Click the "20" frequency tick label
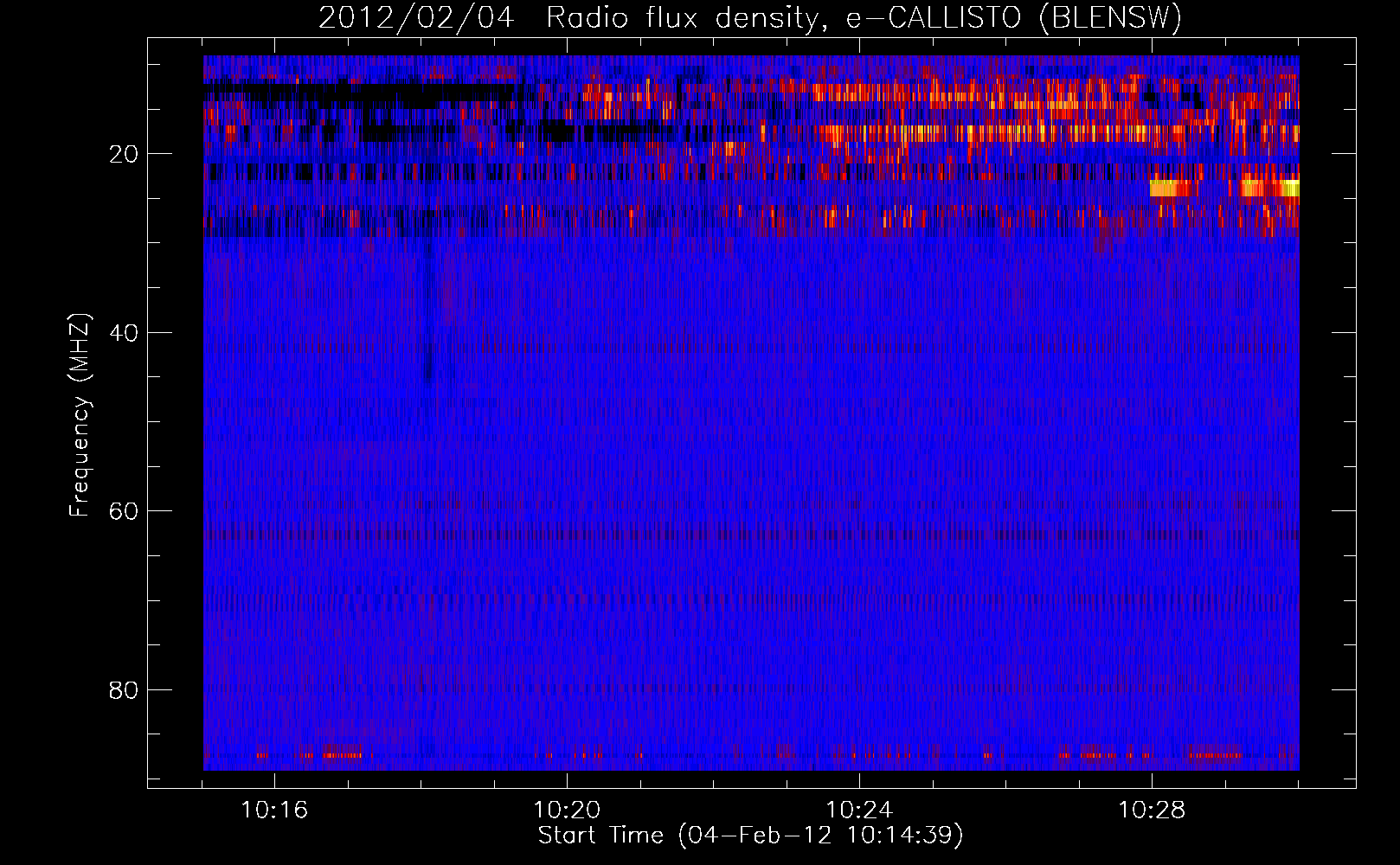This screenshot has width=1400, height=865. 124,155
